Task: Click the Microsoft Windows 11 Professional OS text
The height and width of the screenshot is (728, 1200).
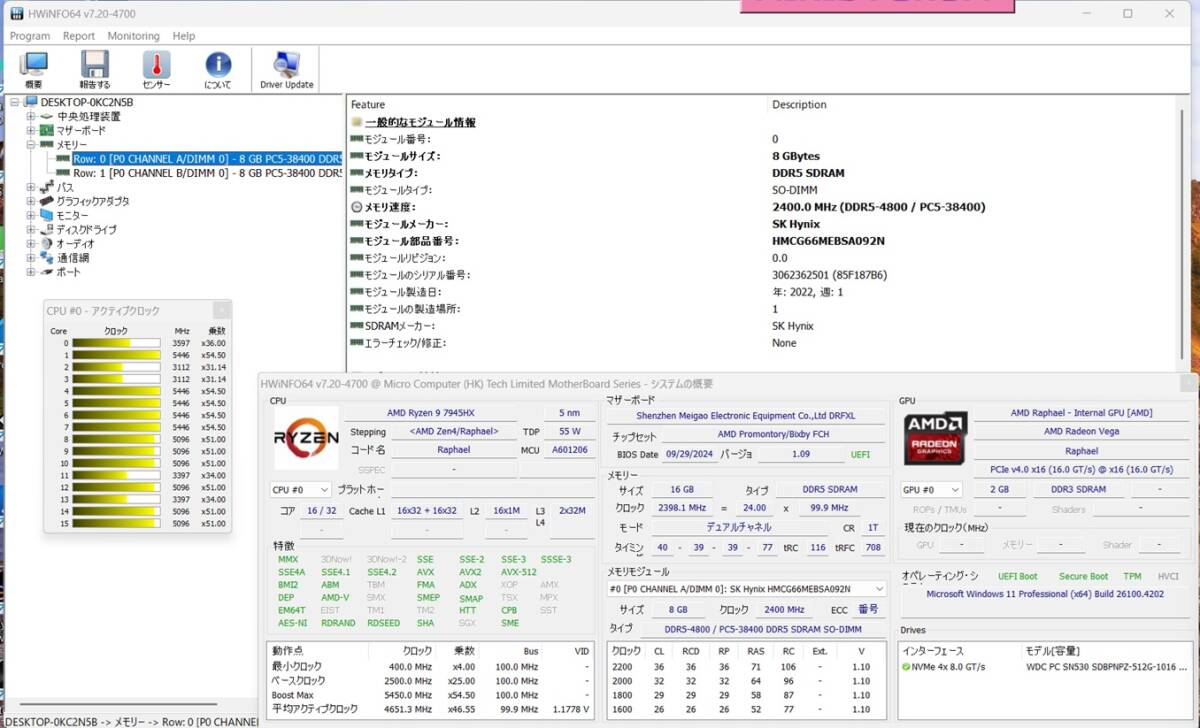Action: (1045, 593)
